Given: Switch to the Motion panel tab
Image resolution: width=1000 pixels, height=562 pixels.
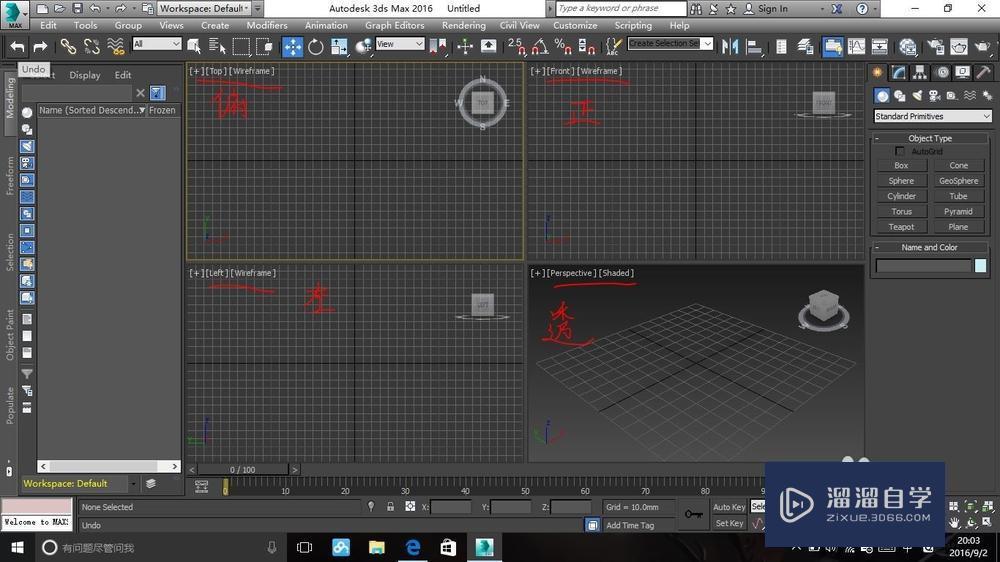Looking at the screenshot, I should pos(942,73).
